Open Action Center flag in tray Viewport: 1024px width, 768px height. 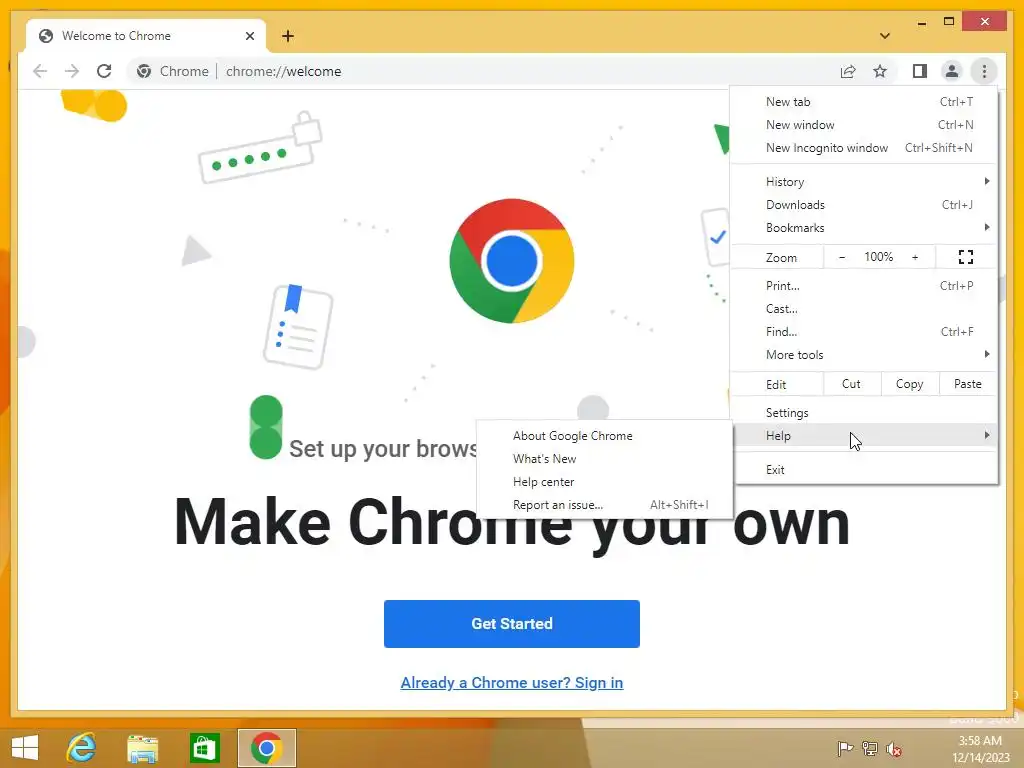point(845,748)
